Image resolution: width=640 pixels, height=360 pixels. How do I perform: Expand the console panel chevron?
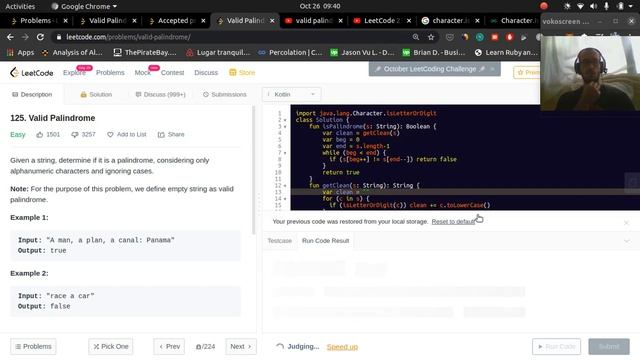click(x=627, y=241)
